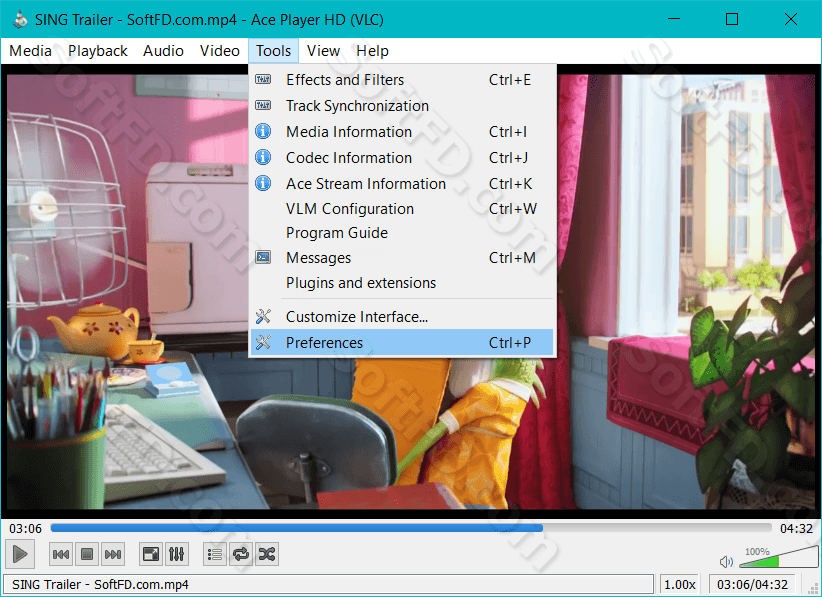Click the Preferences tools icon
The width and height of the screenshot is (822, 597).
point(263,342)
